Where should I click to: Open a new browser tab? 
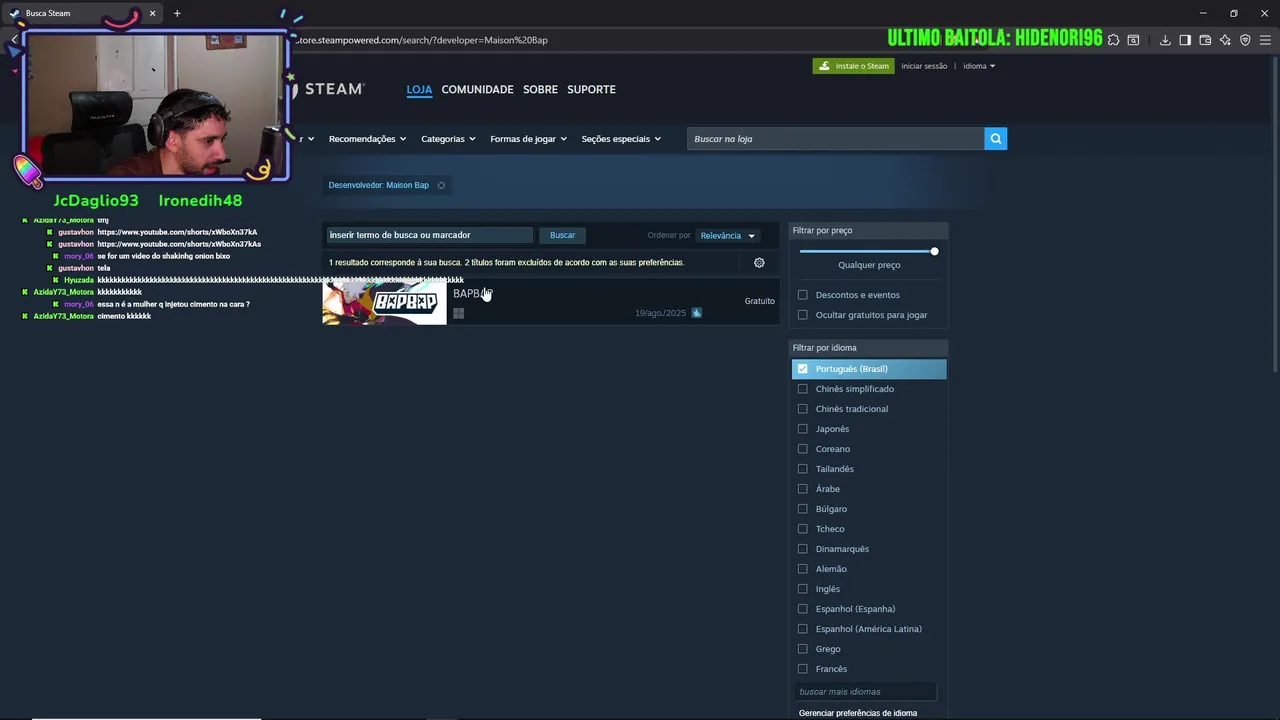[177, 13]
